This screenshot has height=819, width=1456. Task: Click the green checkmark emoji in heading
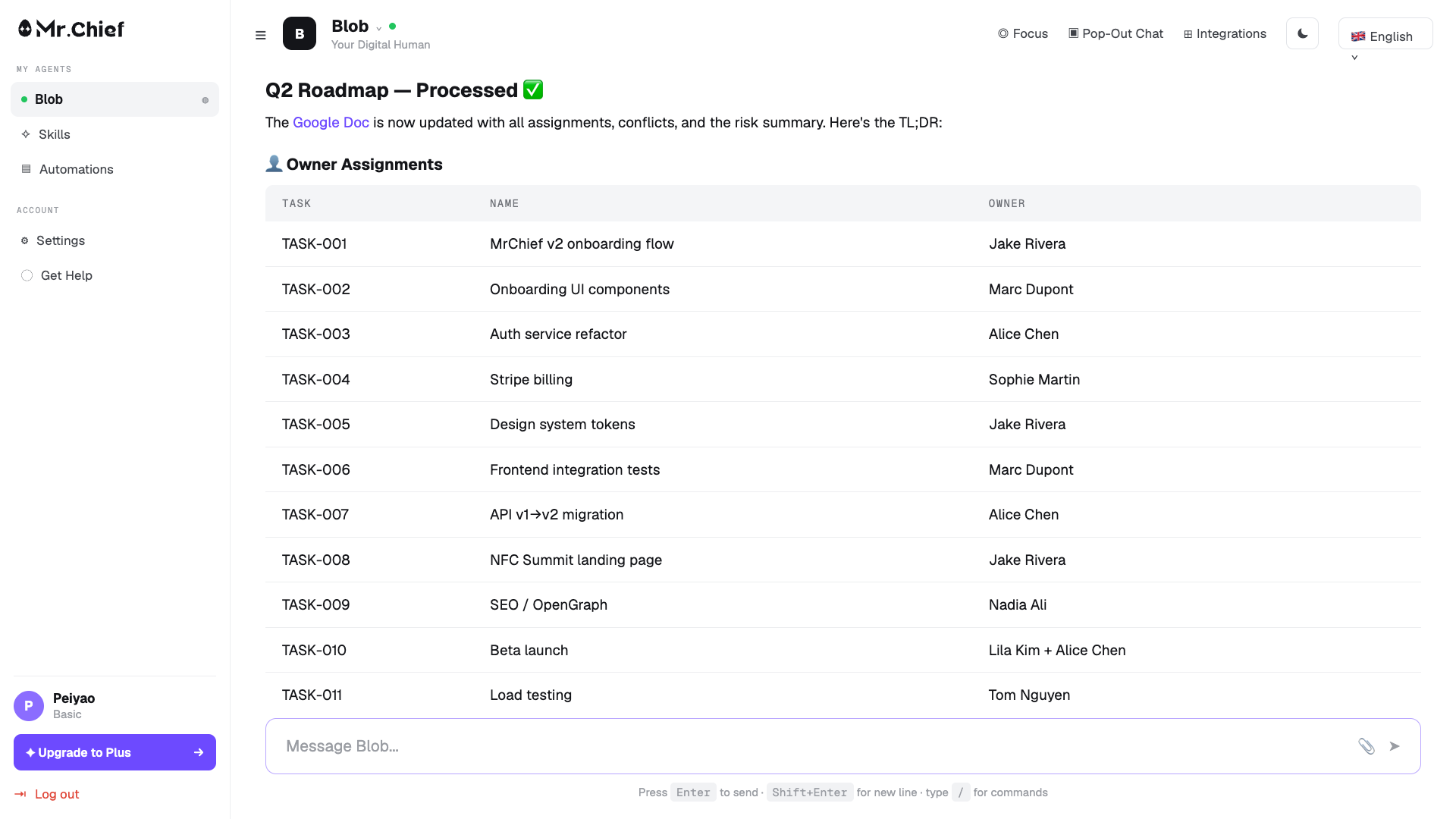[533, 89]
